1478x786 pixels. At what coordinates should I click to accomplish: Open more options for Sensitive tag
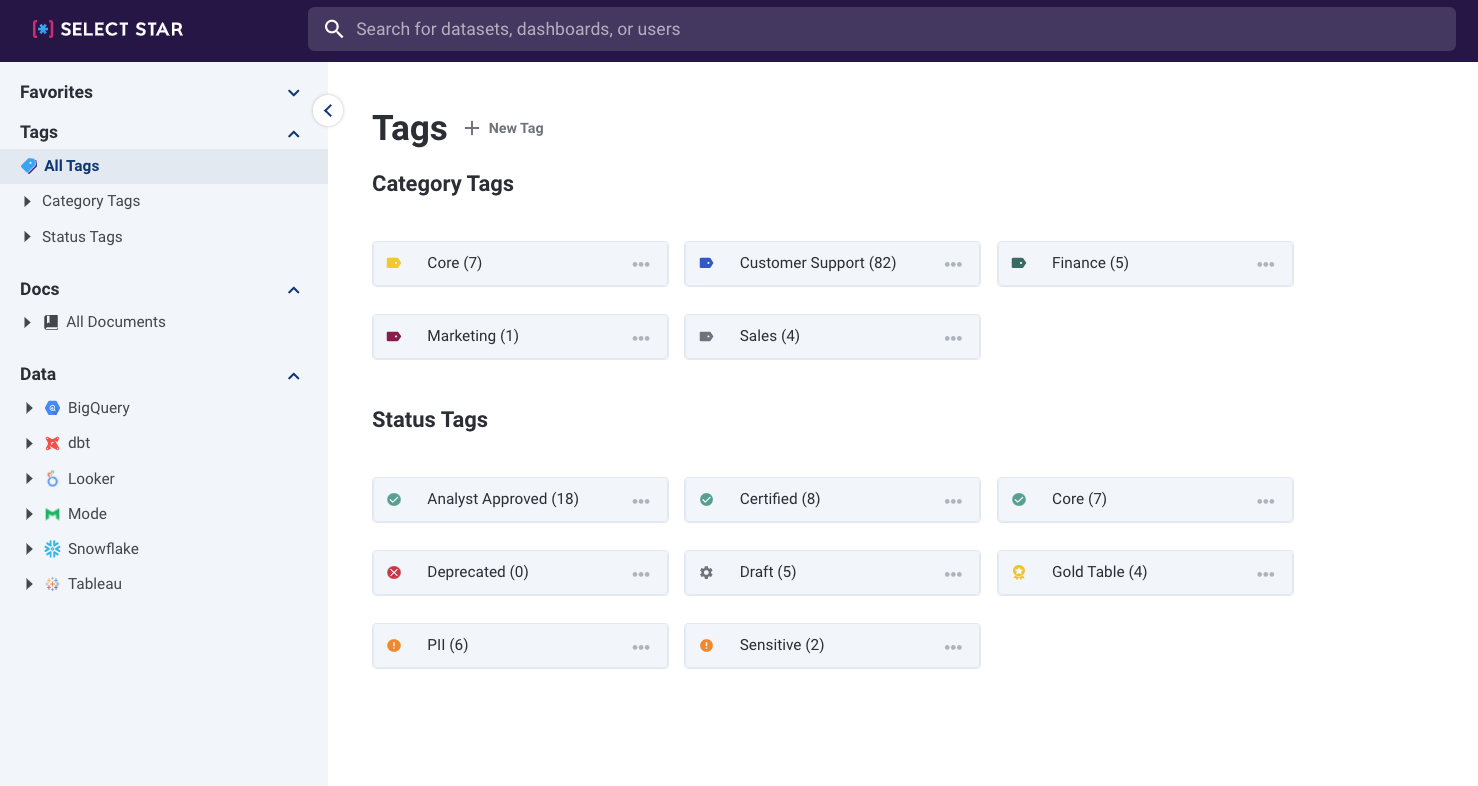click(953, 646)
